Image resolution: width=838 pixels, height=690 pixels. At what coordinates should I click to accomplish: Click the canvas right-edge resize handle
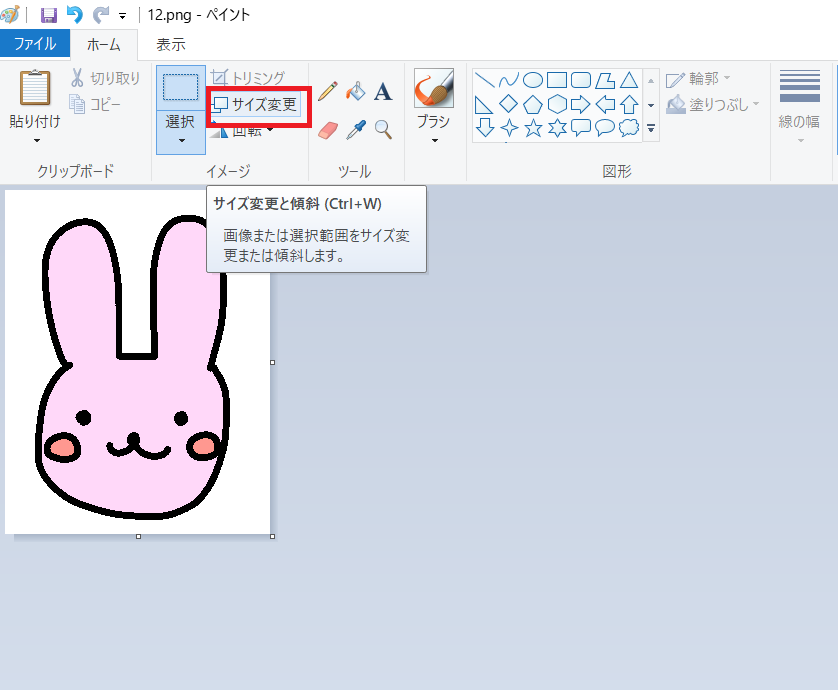coord(273,362)
